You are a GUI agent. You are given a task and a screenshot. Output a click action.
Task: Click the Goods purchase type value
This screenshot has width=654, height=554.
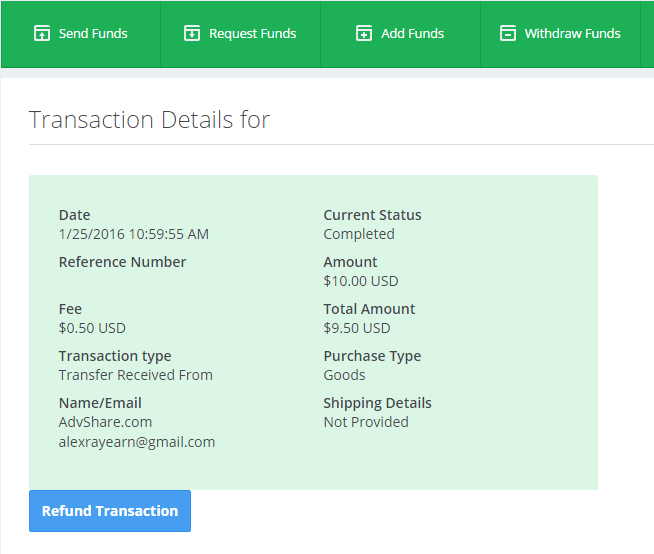(x=344, y=375)
